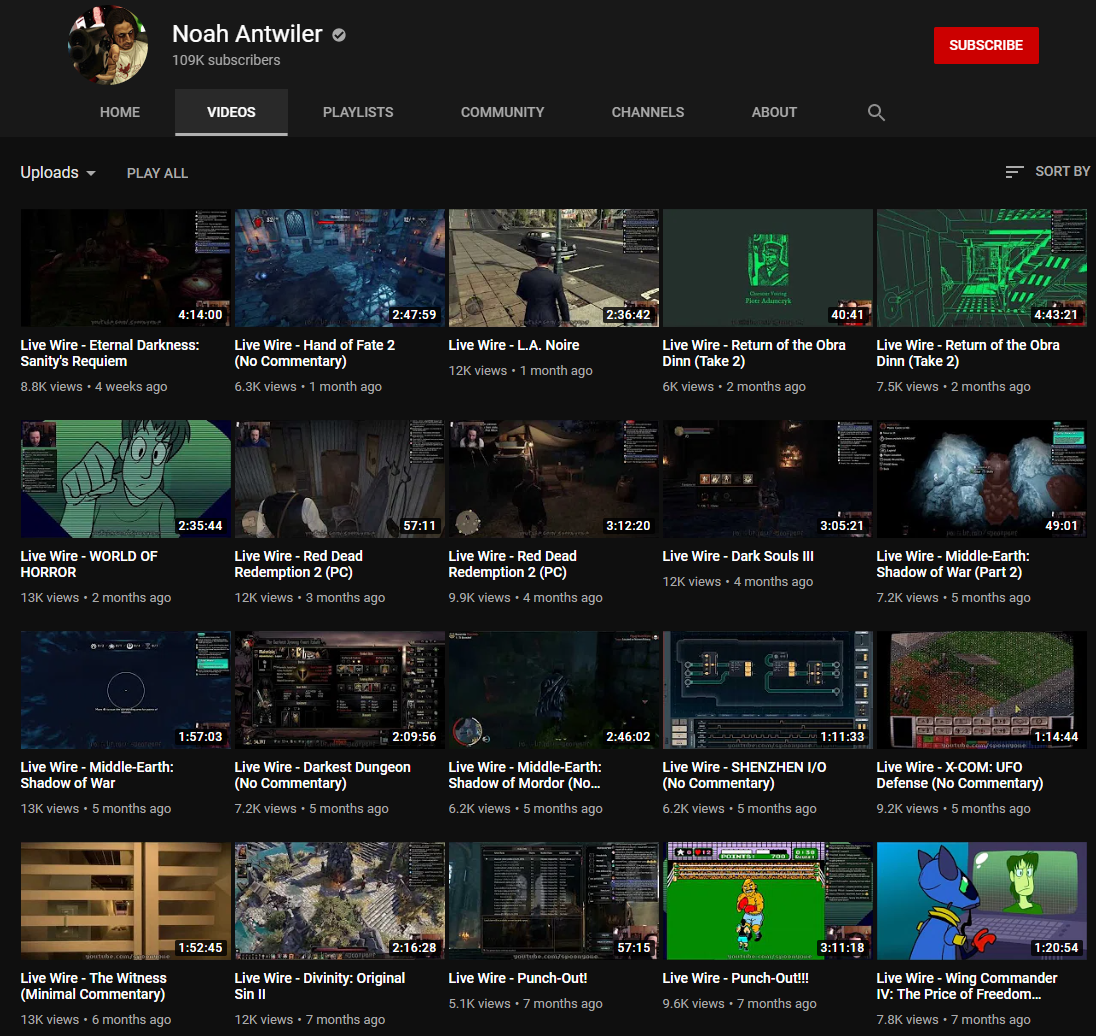
Task: Click Darkest Dungeon thumbnail
Action: coord(340,690)
